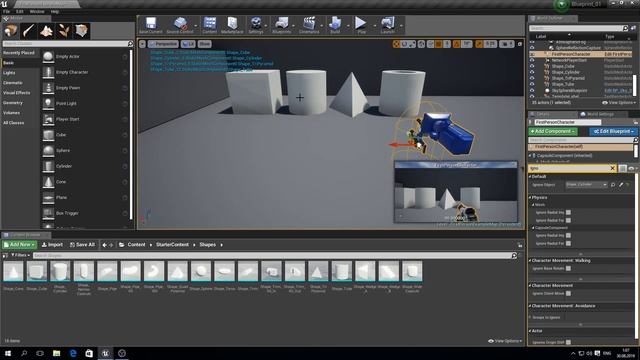Select the Sphere placement icon
This screenshot has height=360, width=640.
[x=48, y=151]
